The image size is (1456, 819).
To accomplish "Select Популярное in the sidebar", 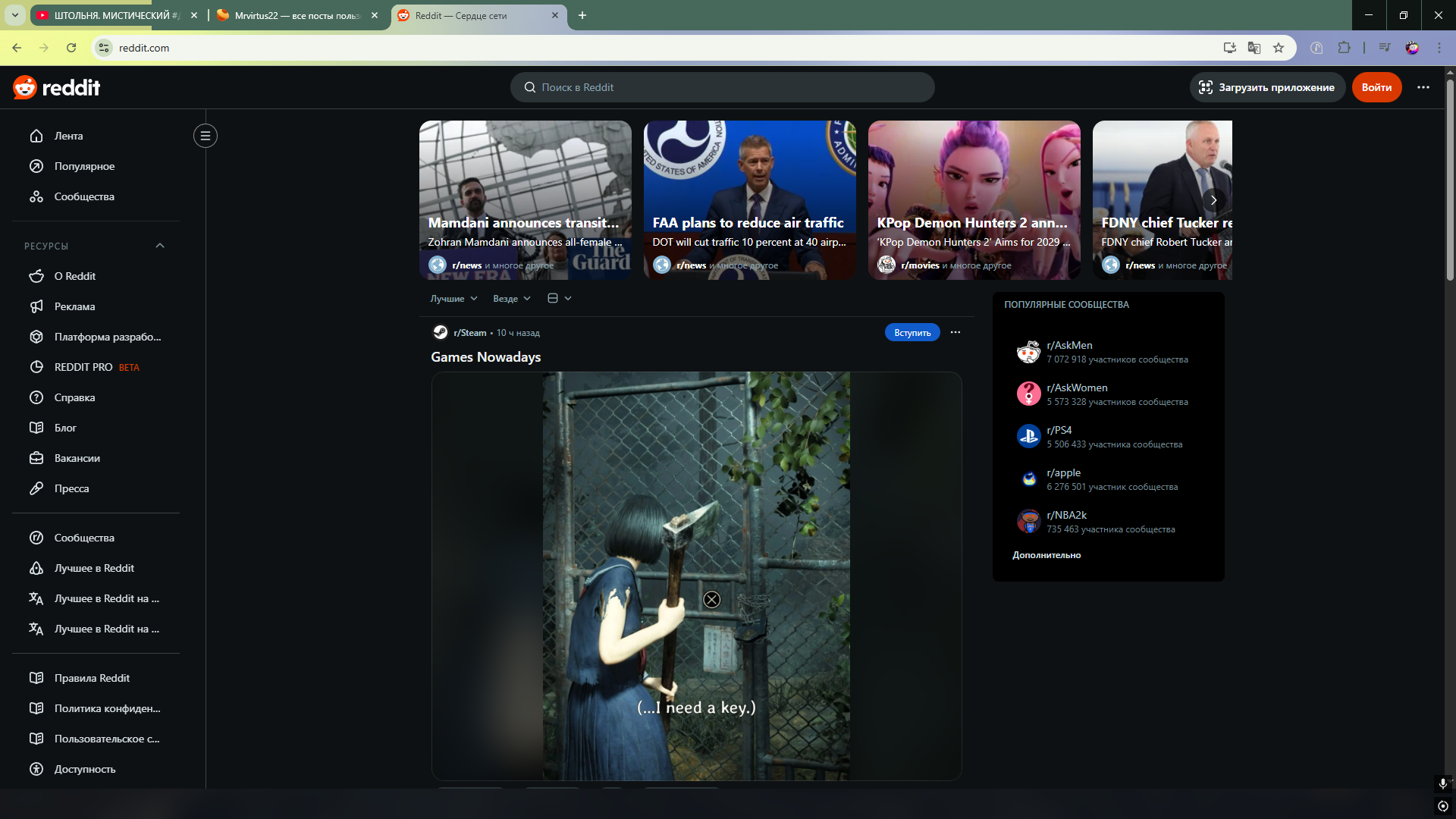I will tap(84, 166).
